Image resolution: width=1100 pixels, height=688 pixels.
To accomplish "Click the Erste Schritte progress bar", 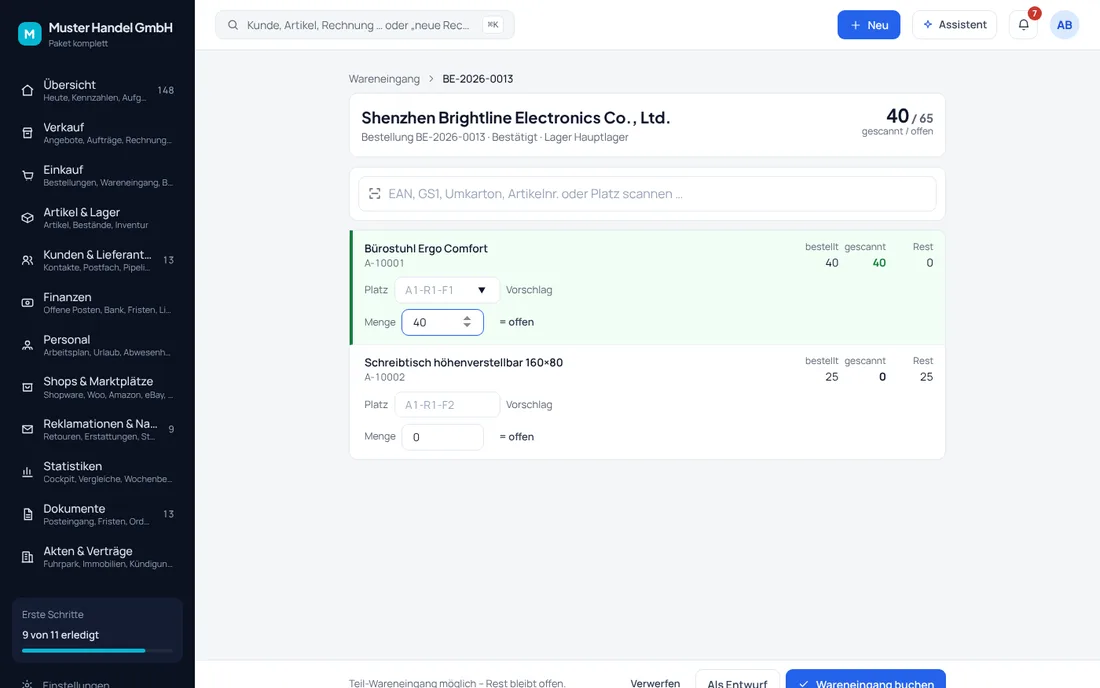I will click(x=97, y=651).
